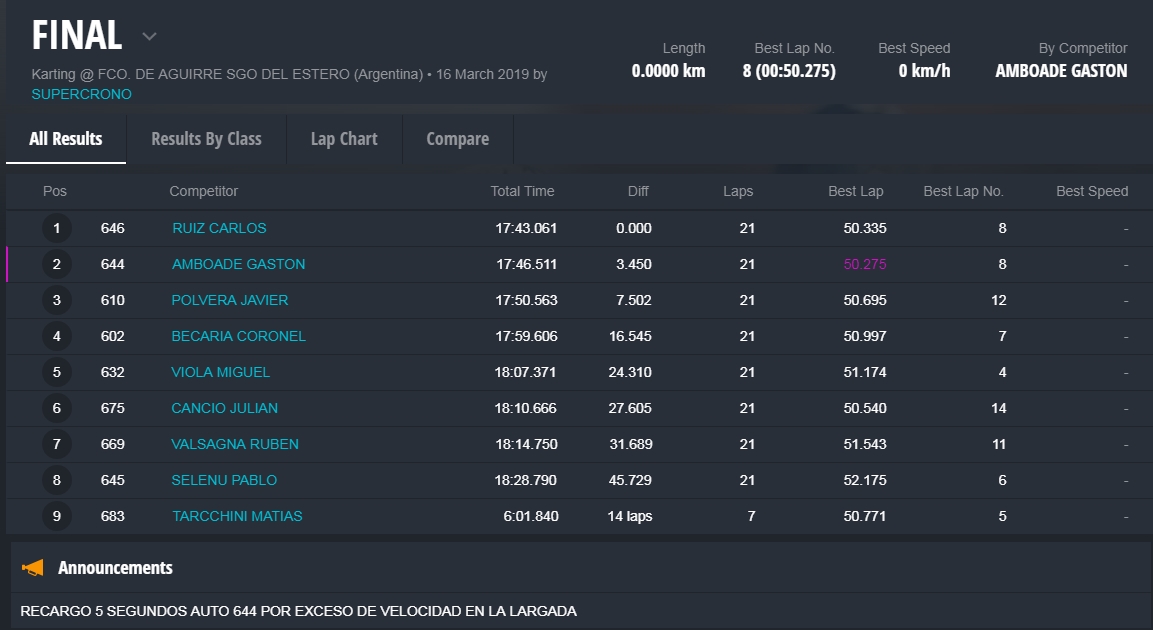Expand the FINAL session dropdown chevron

click(149, 37)
